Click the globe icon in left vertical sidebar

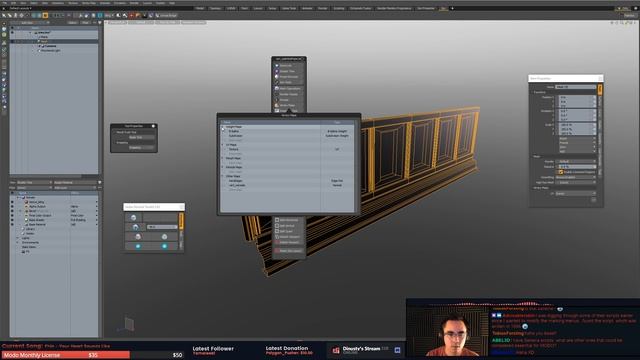[4, 29]
